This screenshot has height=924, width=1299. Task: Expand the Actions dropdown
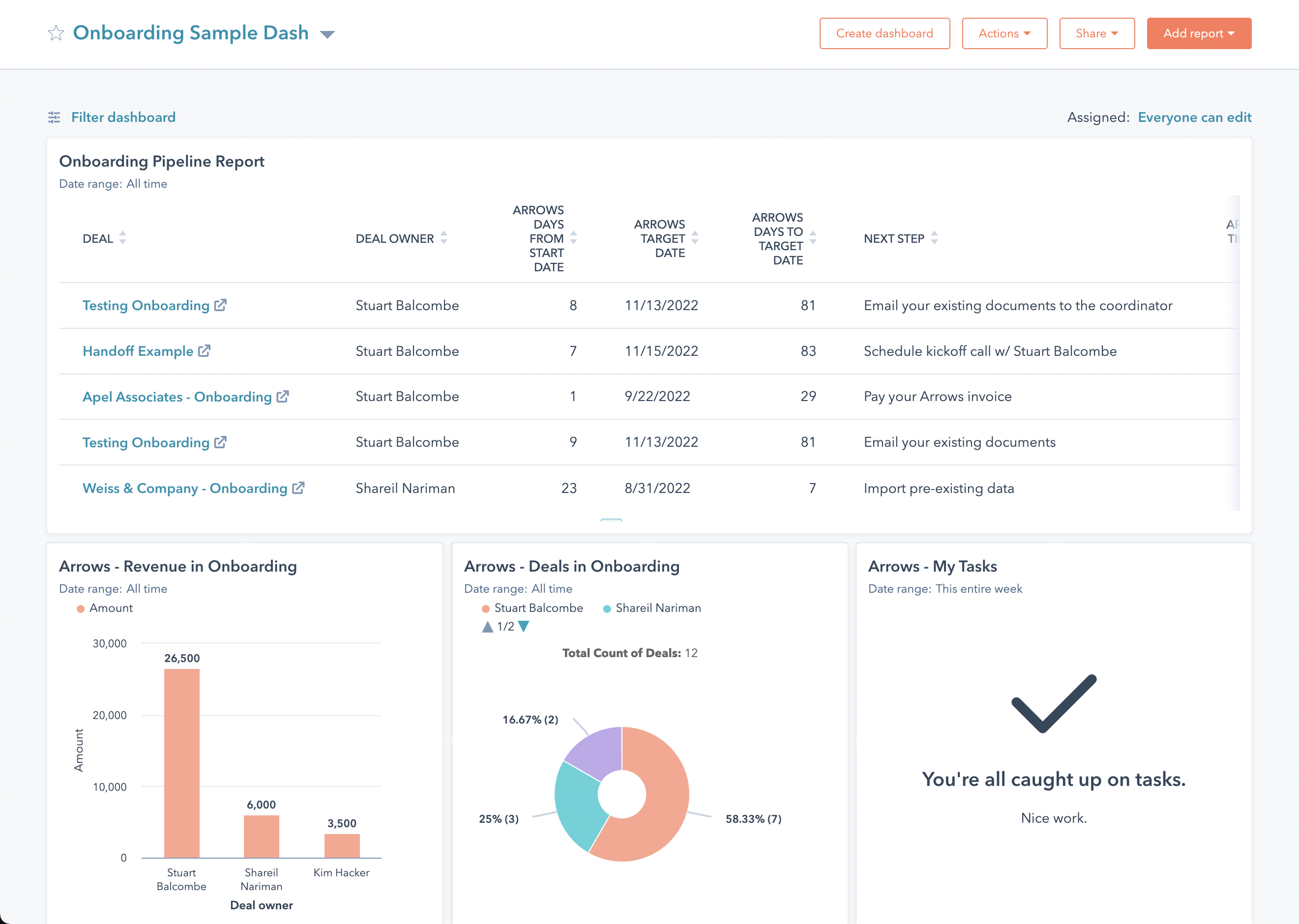(1004, 33)
